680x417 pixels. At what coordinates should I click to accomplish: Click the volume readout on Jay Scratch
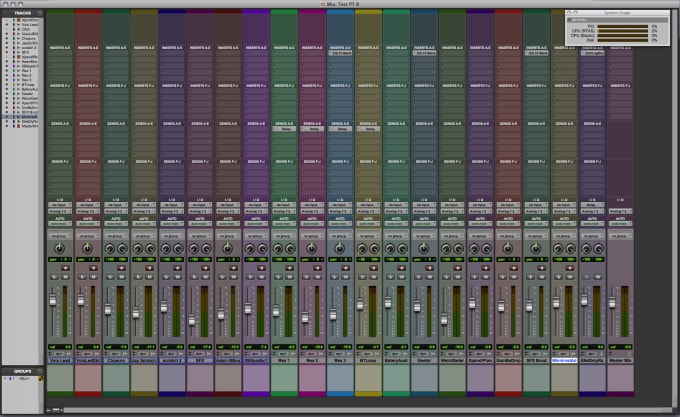click(x=144, y=347)
